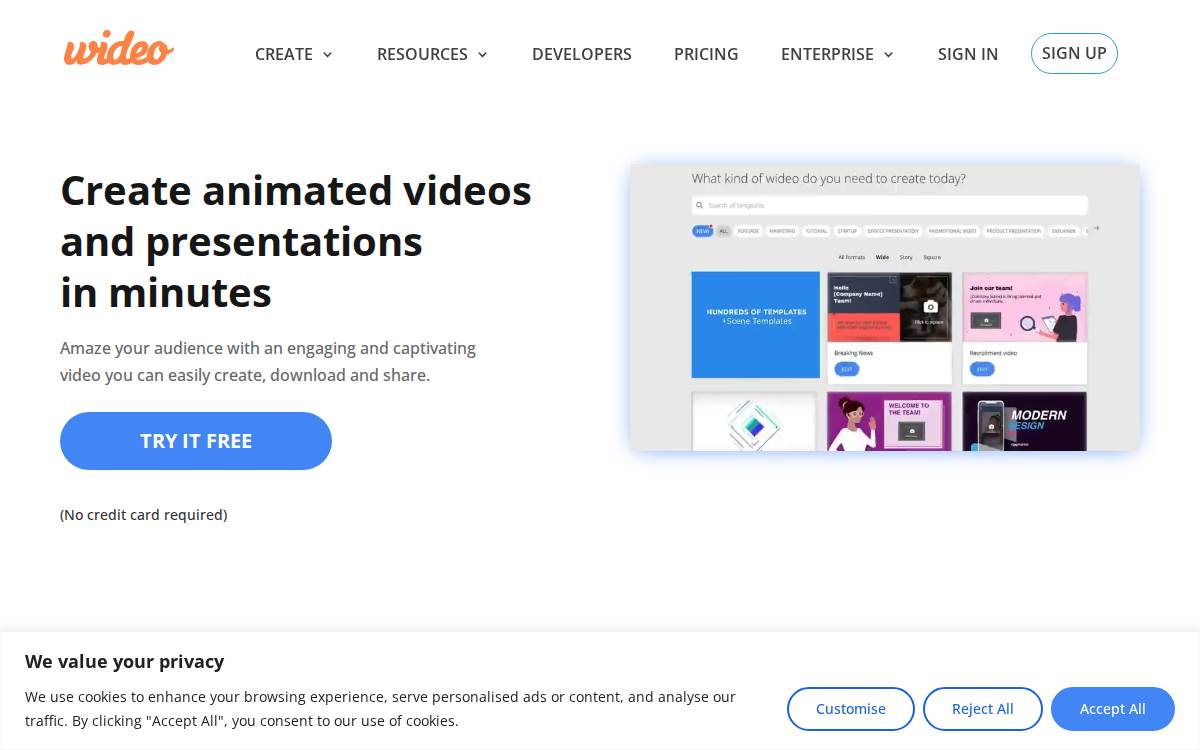Select the Wide format tab
This screenshot has height=750, width=1200.
coord(882,257)
